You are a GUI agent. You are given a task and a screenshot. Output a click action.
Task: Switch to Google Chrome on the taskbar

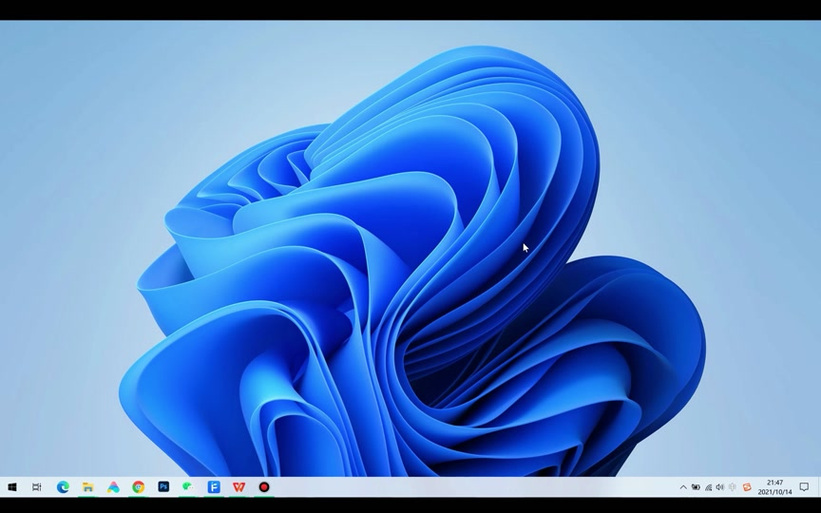click(138, 487)
